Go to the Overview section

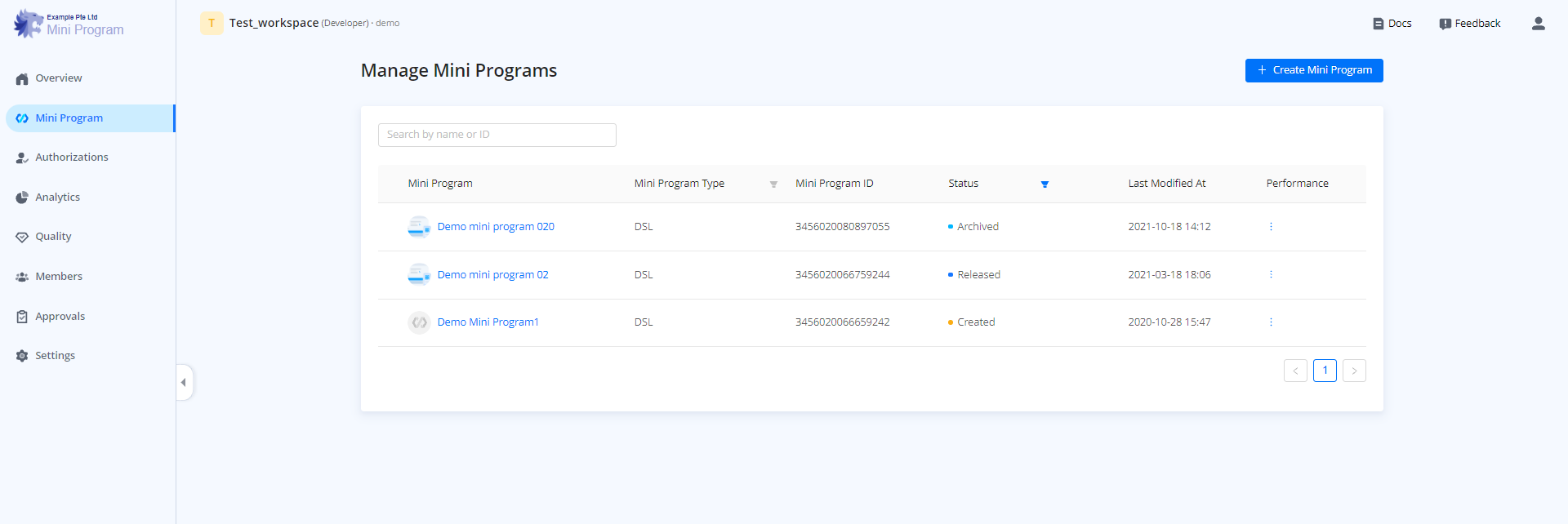[x=58, y=78]
